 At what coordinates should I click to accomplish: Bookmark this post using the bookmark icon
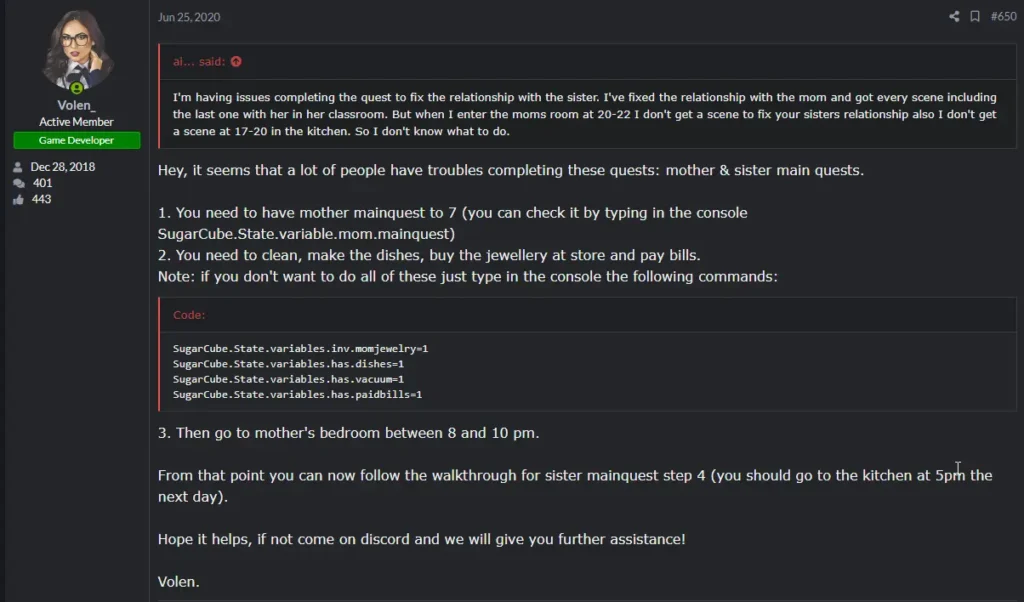[x=975, y=17]
